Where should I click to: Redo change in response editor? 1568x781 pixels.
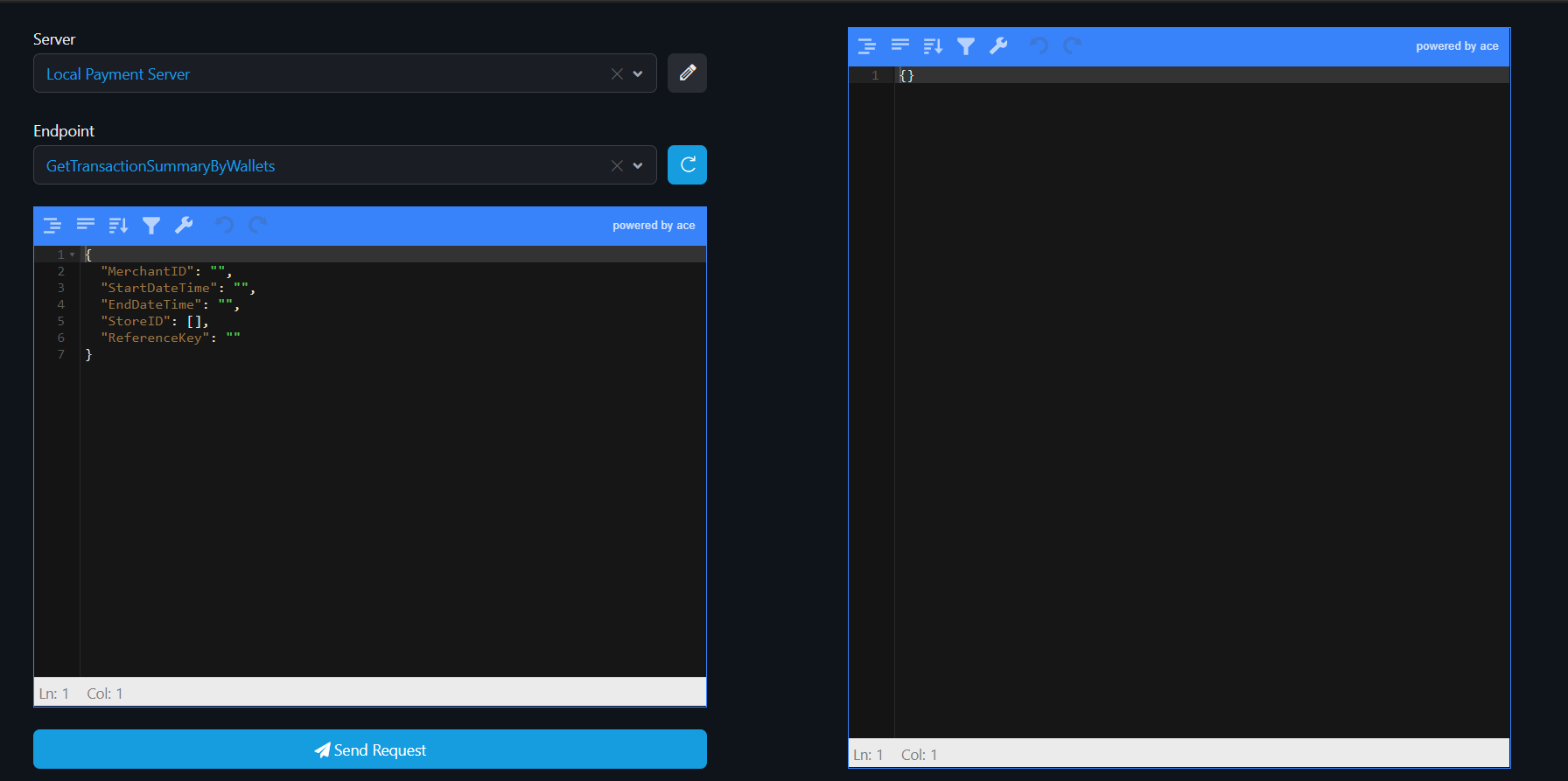click(x=1072, y=46)
